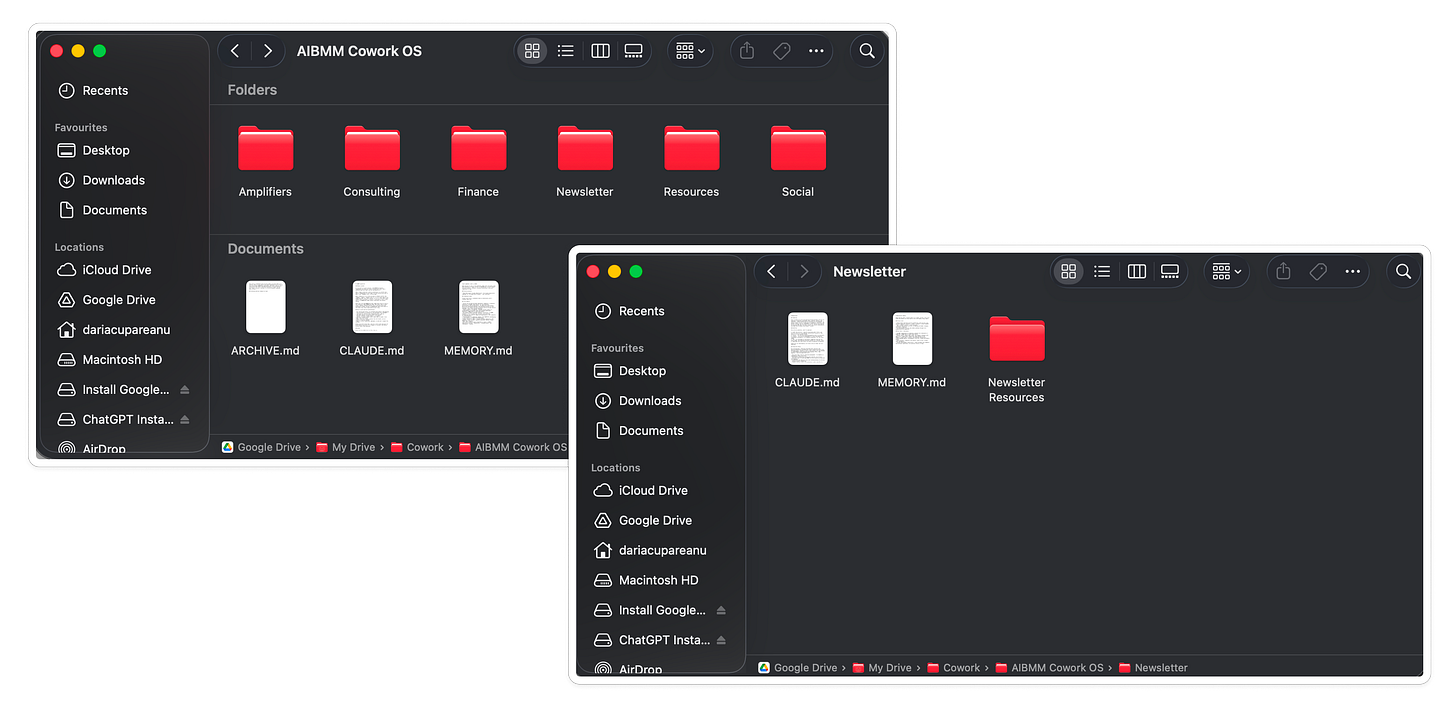The width and height of the screenshot is (1456, 711).
Task: Select CLAUDE.md in the Newsletter window
Action: (807, 338)
